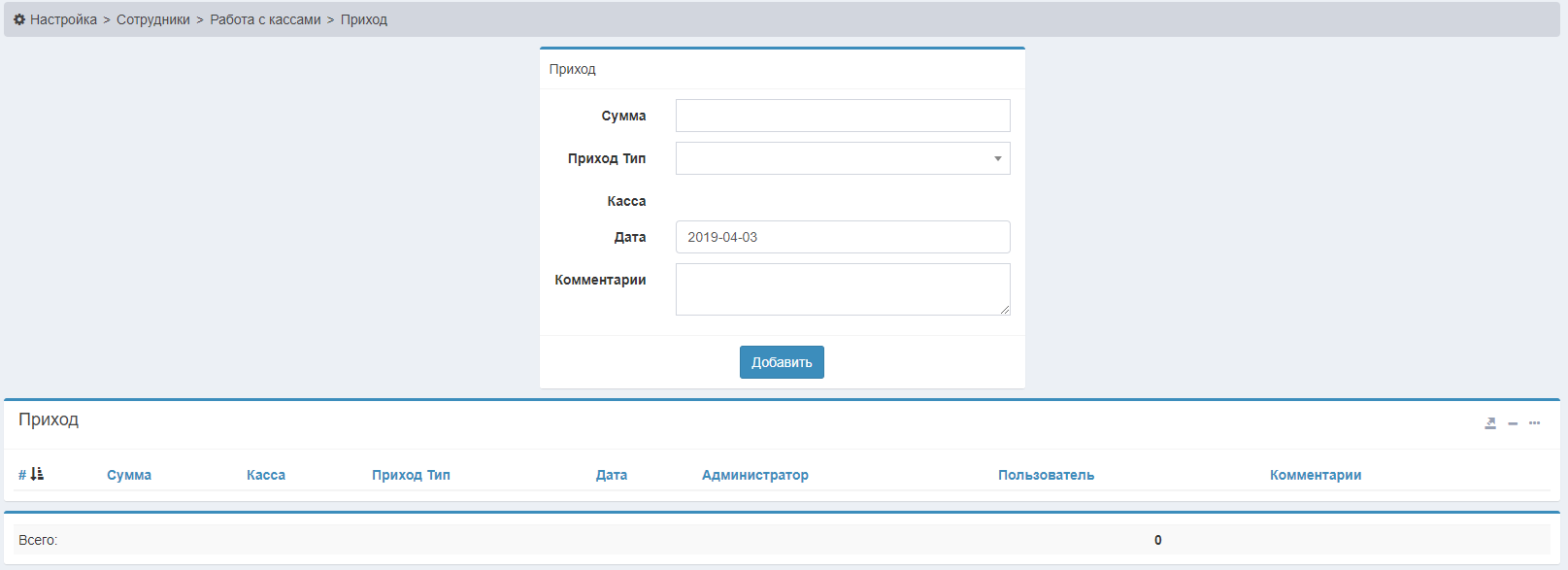Sort table by Касса column

point(266,475)
